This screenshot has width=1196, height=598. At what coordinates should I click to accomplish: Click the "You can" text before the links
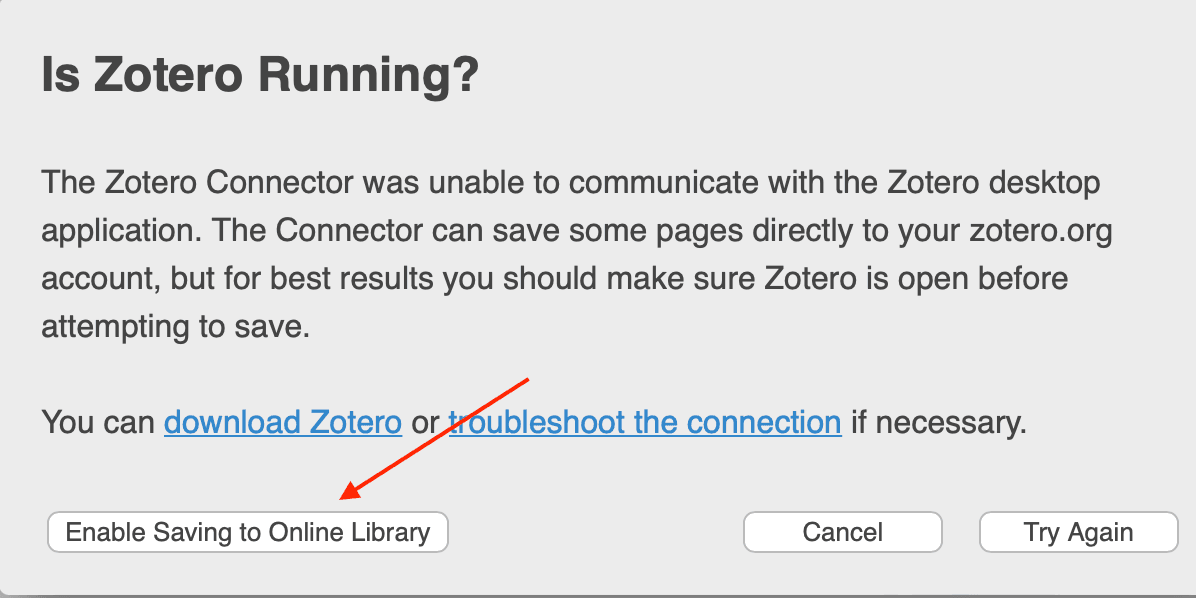[x=97, y=423]
